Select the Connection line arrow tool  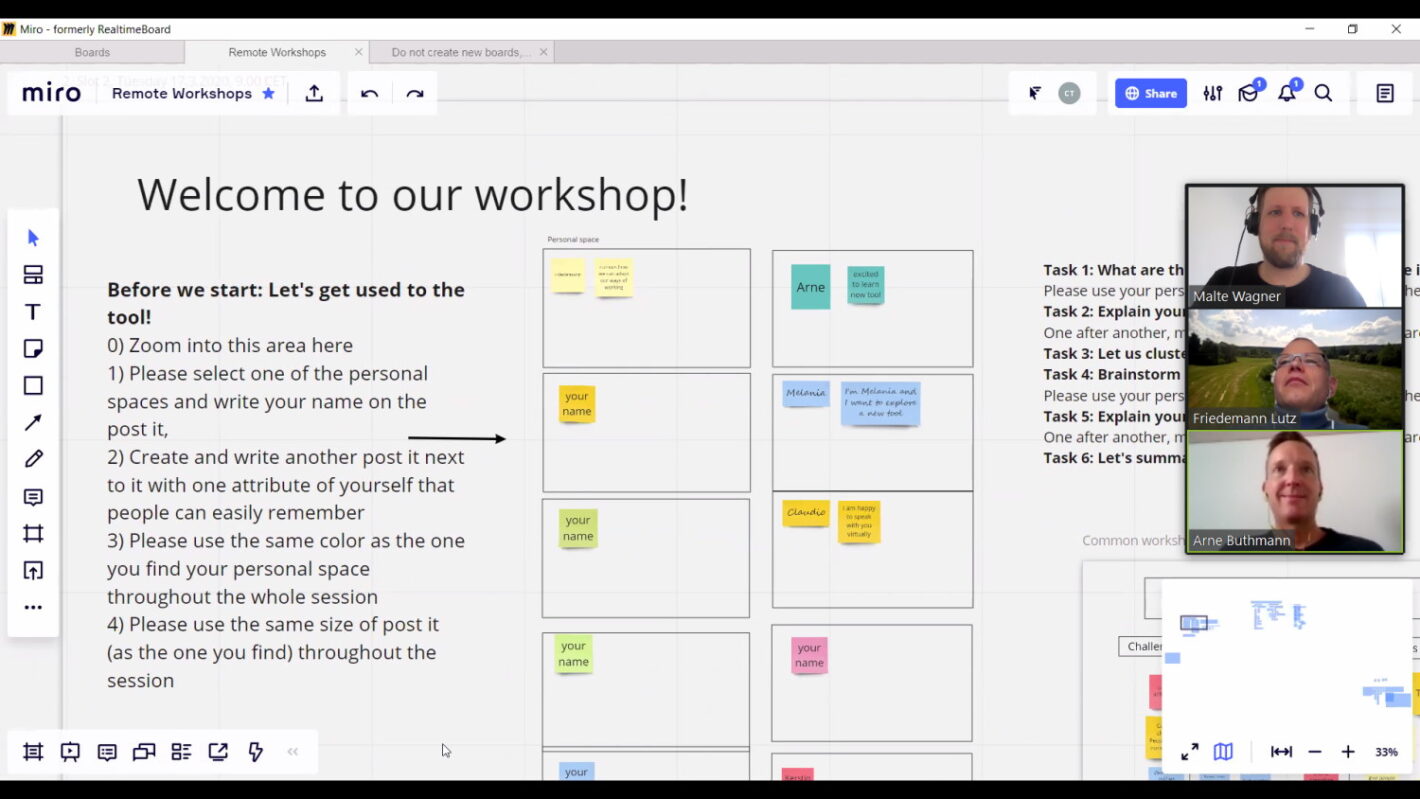tap(33, 422)
